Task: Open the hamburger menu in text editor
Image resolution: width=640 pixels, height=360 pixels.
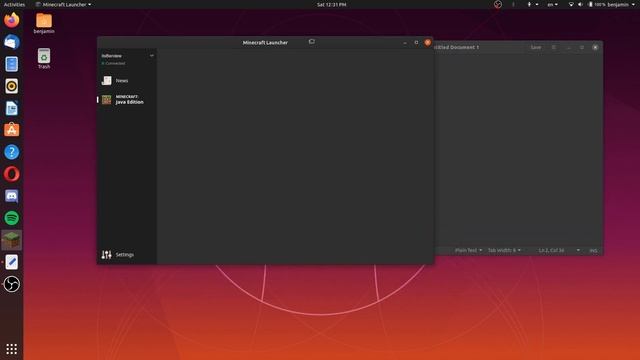Action: click(554, 47)
